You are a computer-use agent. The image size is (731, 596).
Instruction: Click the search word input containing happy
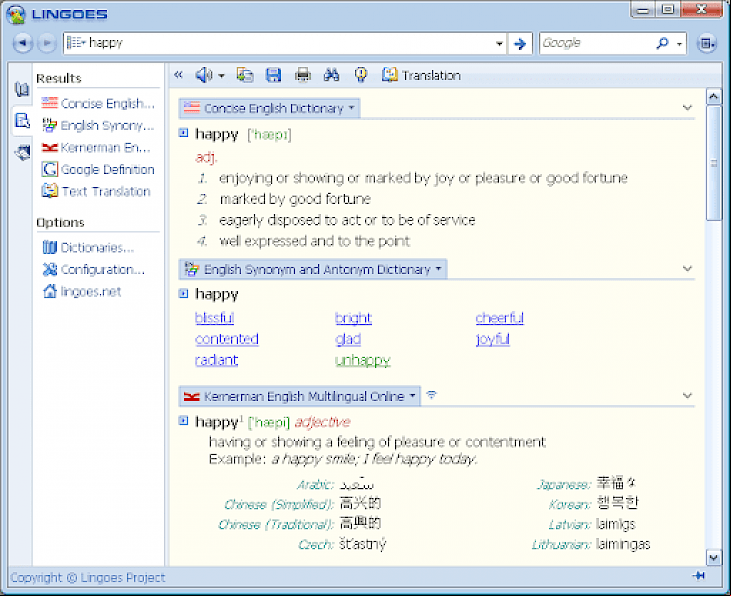tap(289, 43)
